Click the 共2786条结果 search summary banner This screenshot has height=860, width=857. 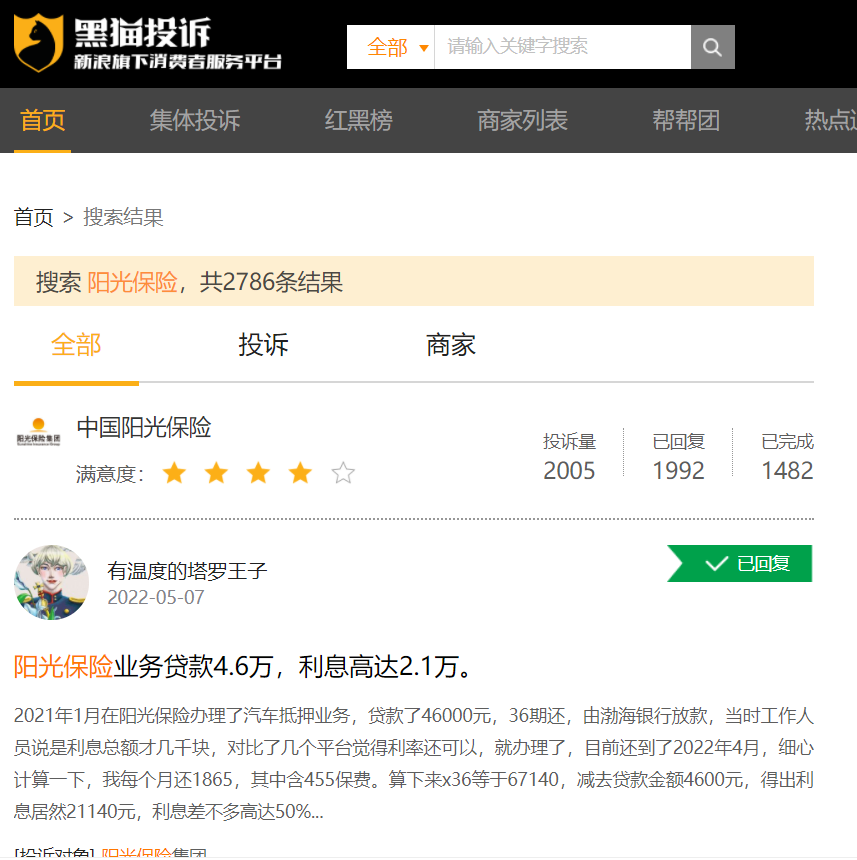[414, 281]
